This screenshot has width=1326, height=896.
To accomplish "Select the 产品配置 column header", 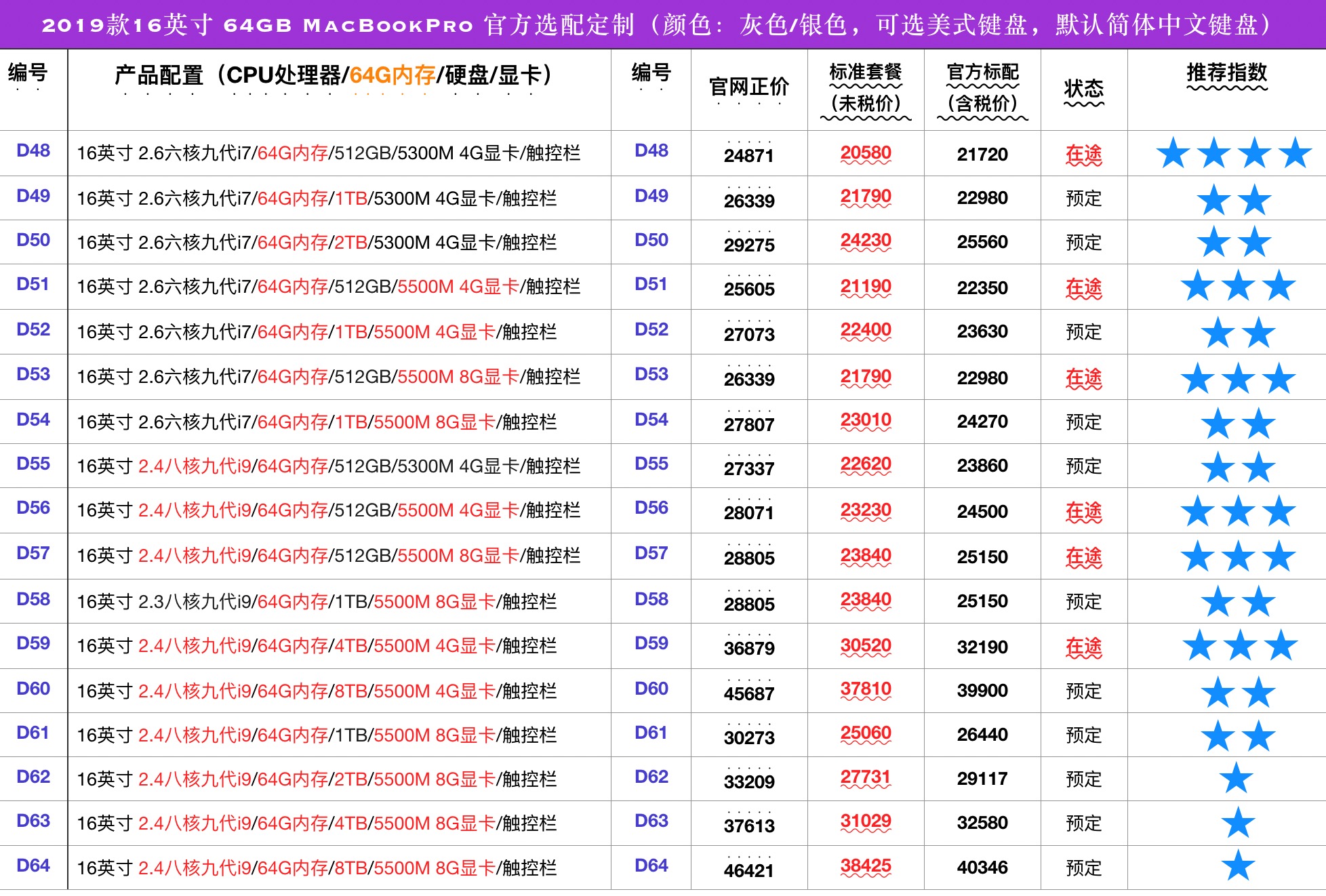I will (334, 75).
